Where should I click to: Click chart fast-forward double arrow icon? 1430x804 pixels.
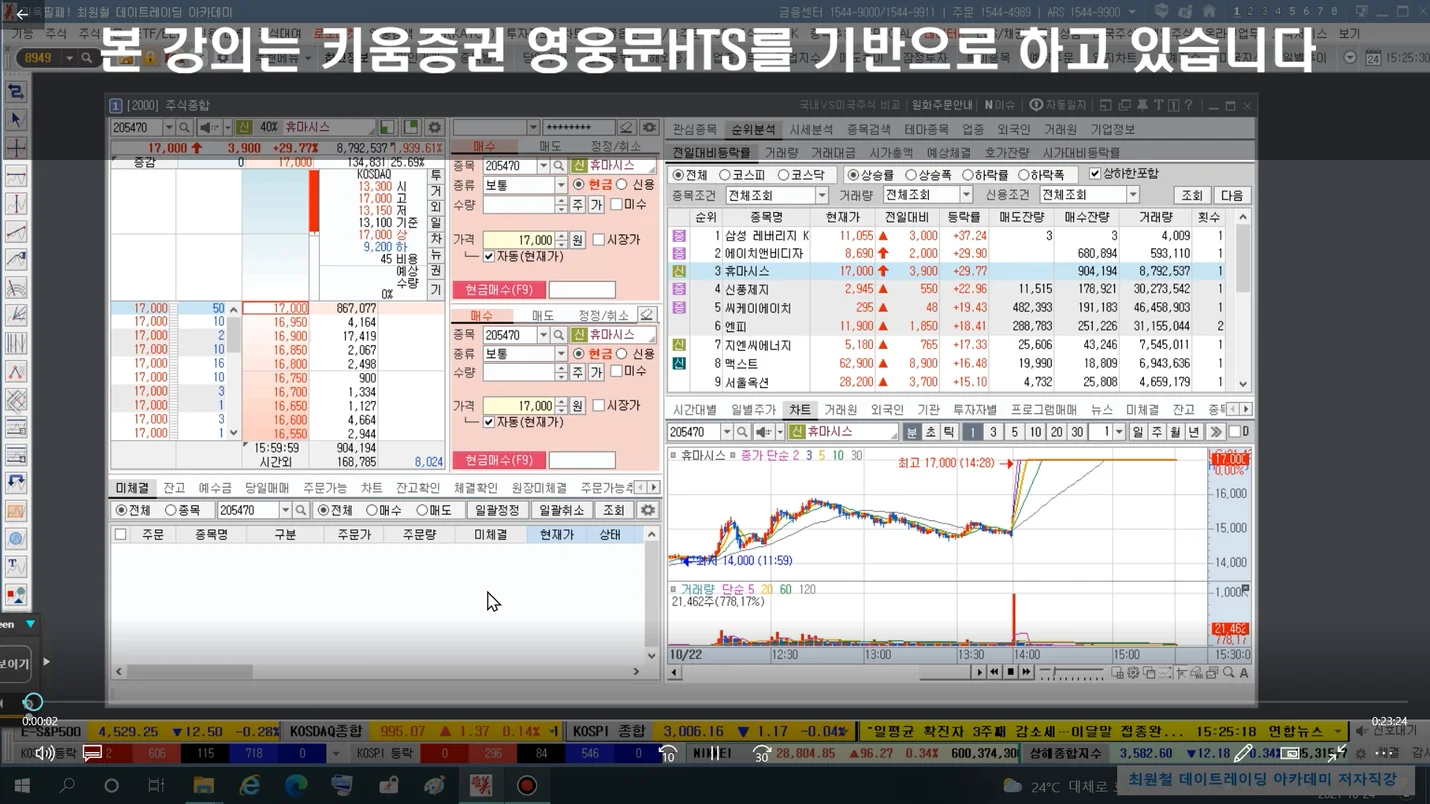[x=1026, y=673]
